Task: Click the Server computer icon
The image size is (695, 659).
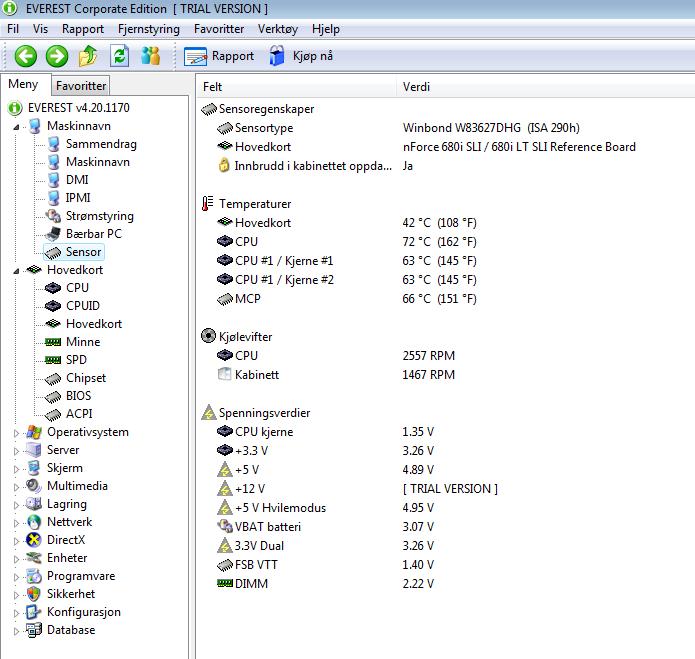Action: [34, 450]
